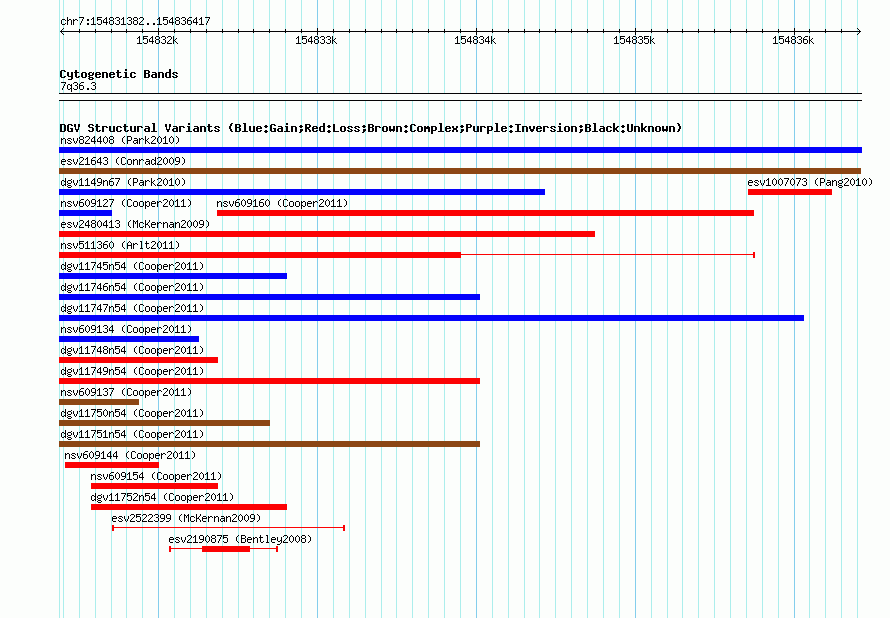Open dgv1149n67 (Park2010) variant label
This screenshot has height=618, width=890.
[123, 182]
